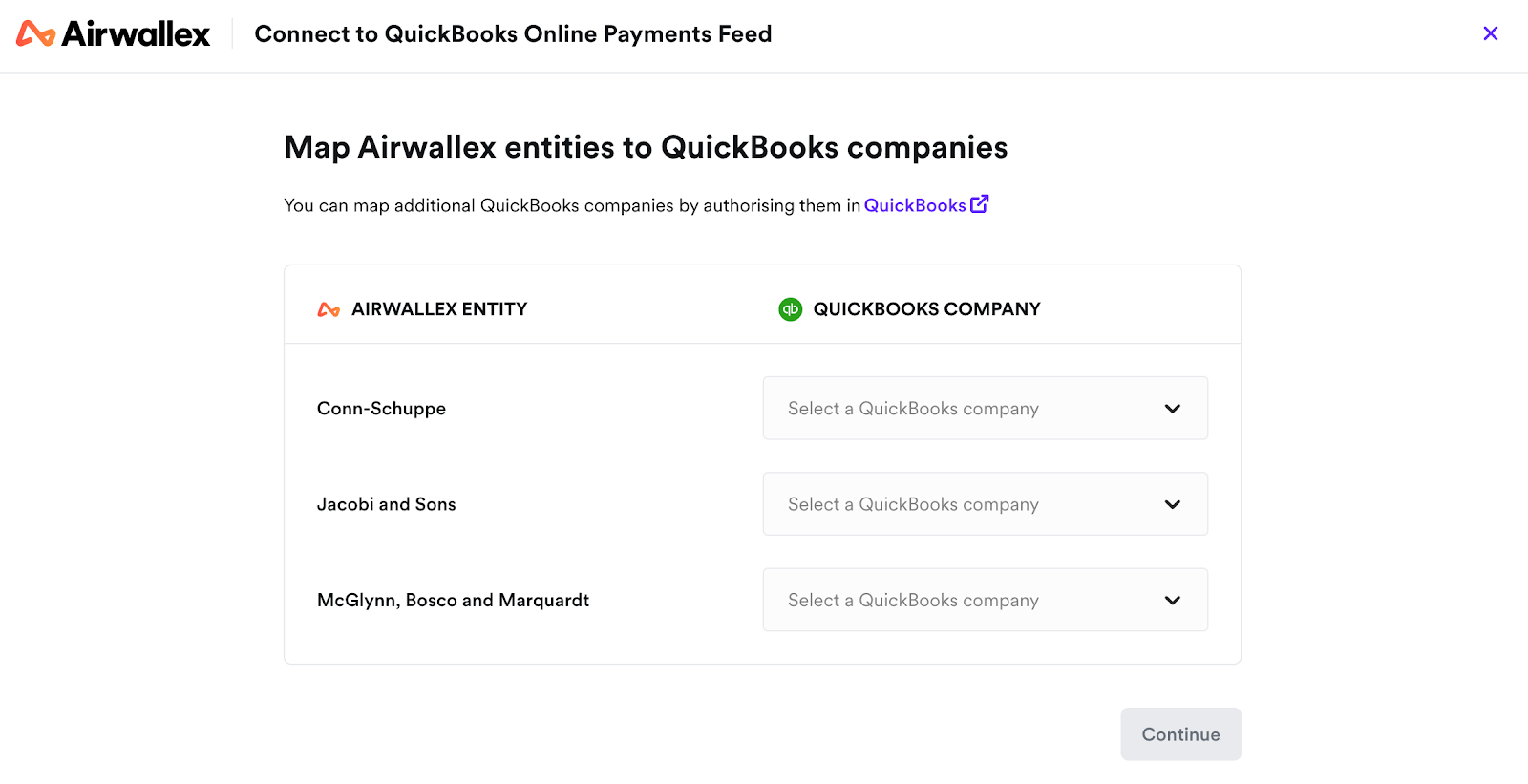Viewport: 1528px width, 784px height.
Task: Click the 'Connect to QuickBooks Online Payments Feed' title
Action: [513, 34]
